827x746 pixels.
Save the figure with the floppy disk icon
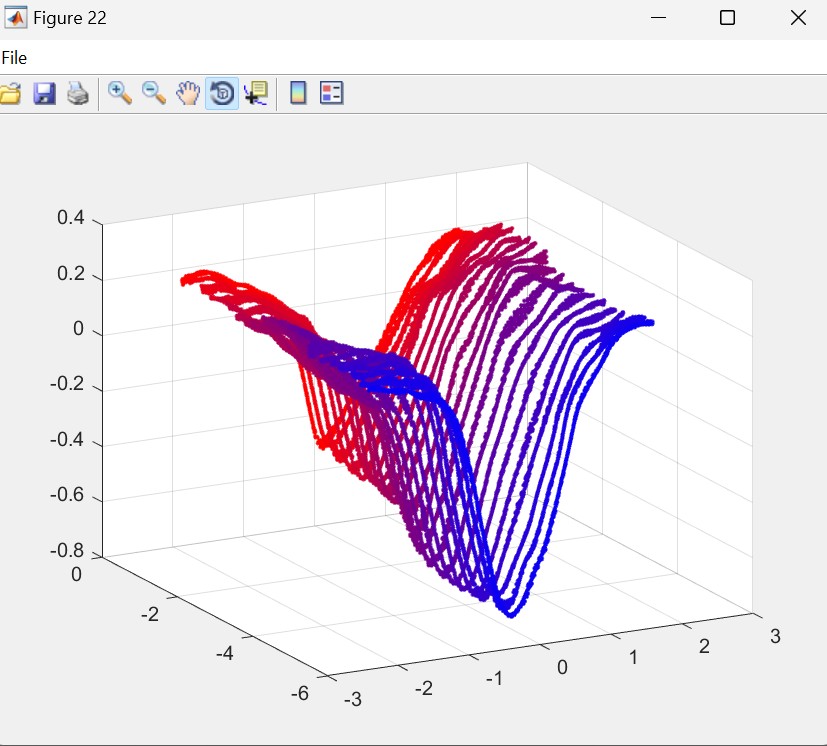click(x=44, y=94)
